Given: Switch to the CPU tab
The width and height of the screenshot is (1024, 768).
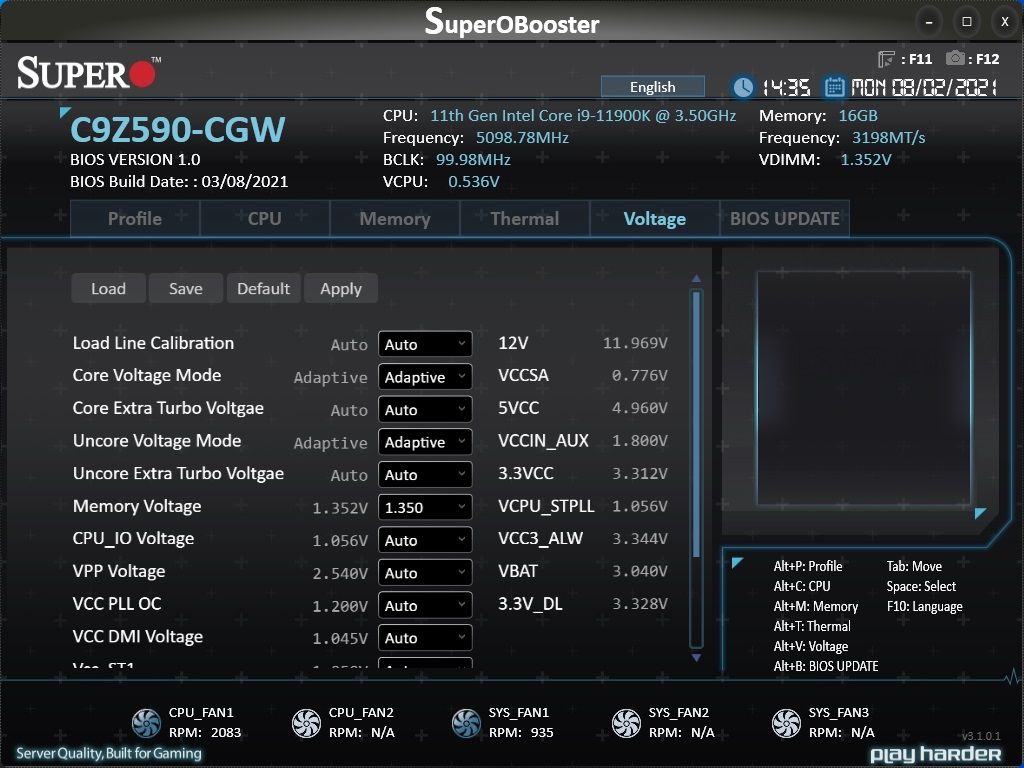Looking at the screenshot, I should [264, 219].
